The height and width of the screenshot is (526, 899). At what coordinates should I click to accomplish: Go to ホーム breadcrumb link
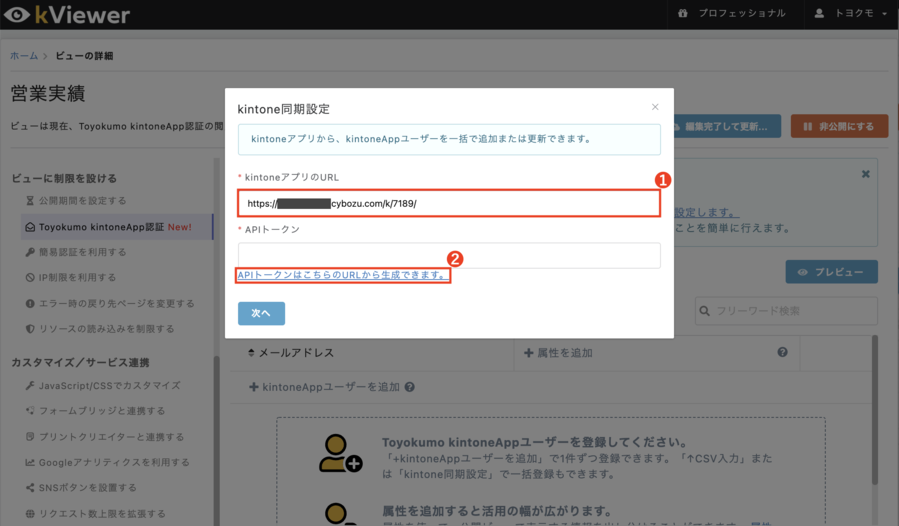tap(24, 56)
